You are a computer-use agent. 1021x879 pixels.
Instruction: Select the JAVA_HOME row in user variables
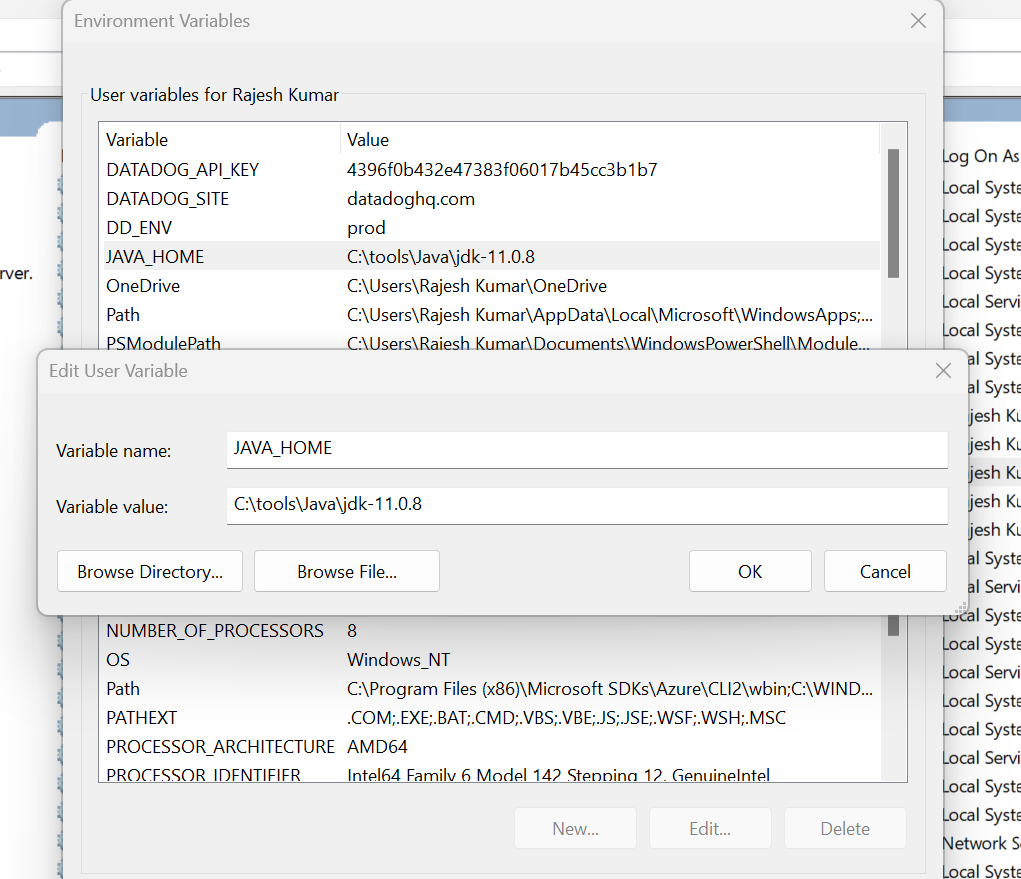[x=155, y=257]
